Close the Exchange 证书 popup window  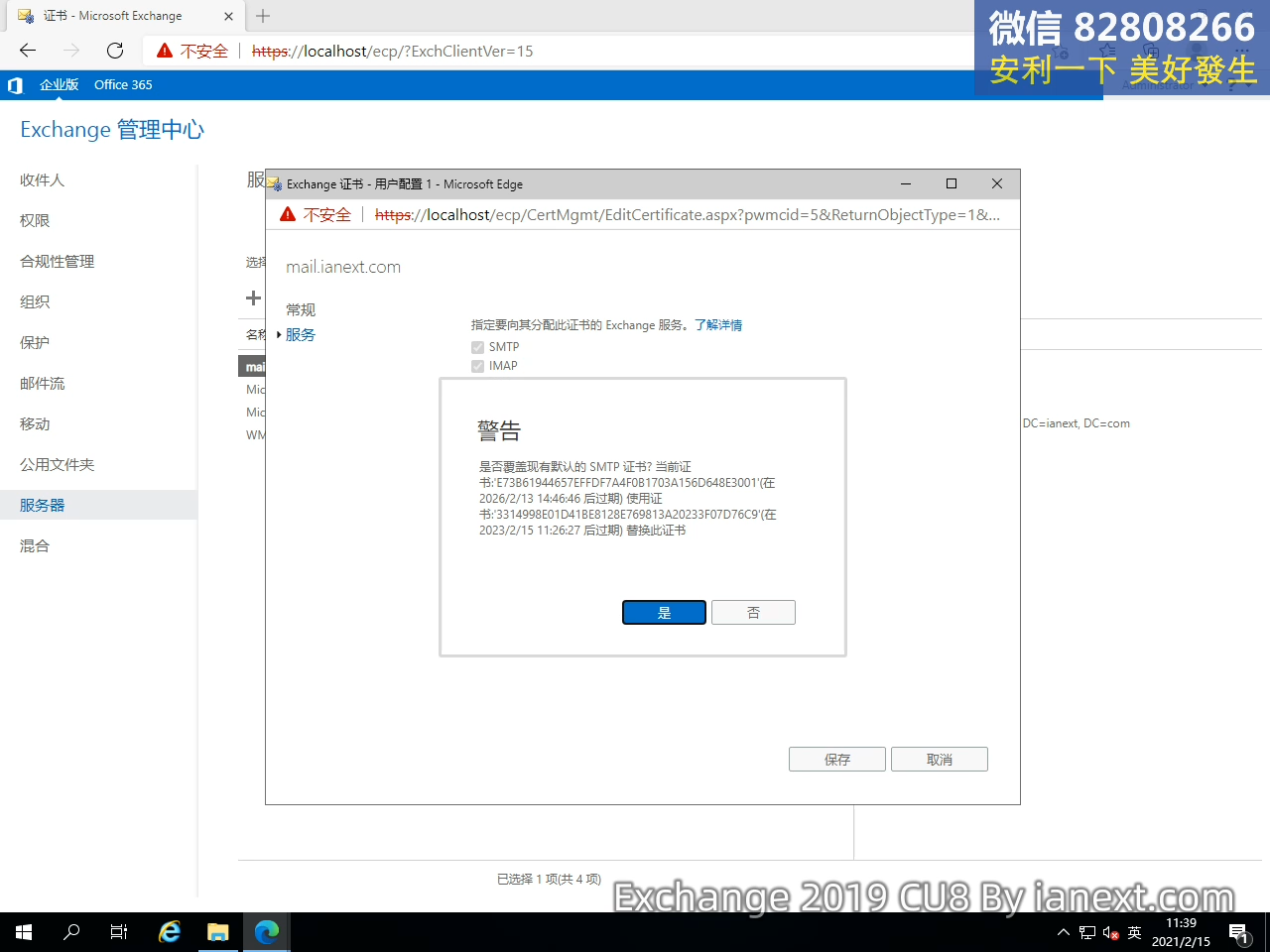tap(997, 183)
